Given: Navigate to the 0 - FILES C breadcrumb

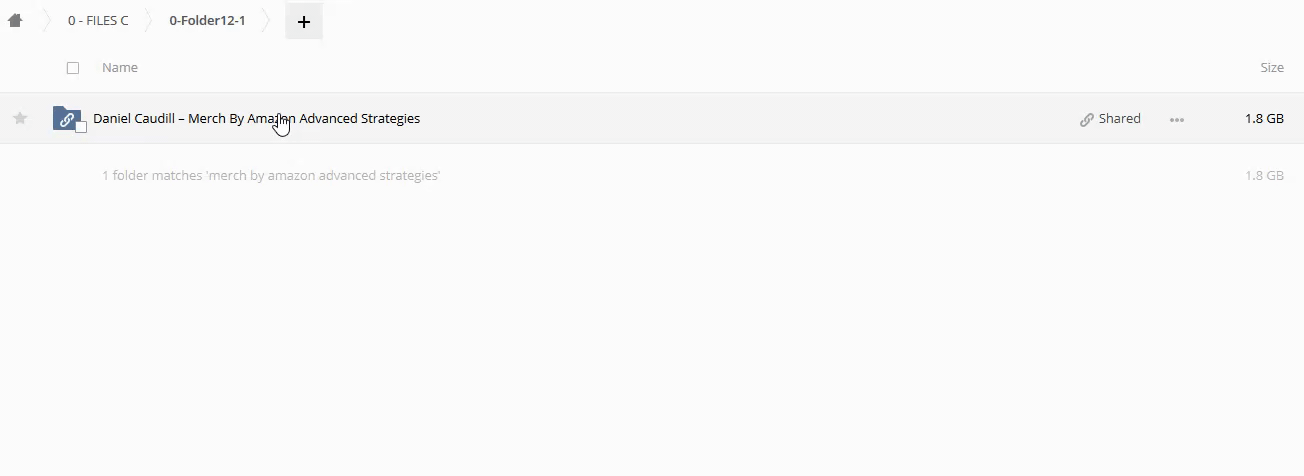Looking at the screenshot, I should pyautogui.click(x=98, y=20).
